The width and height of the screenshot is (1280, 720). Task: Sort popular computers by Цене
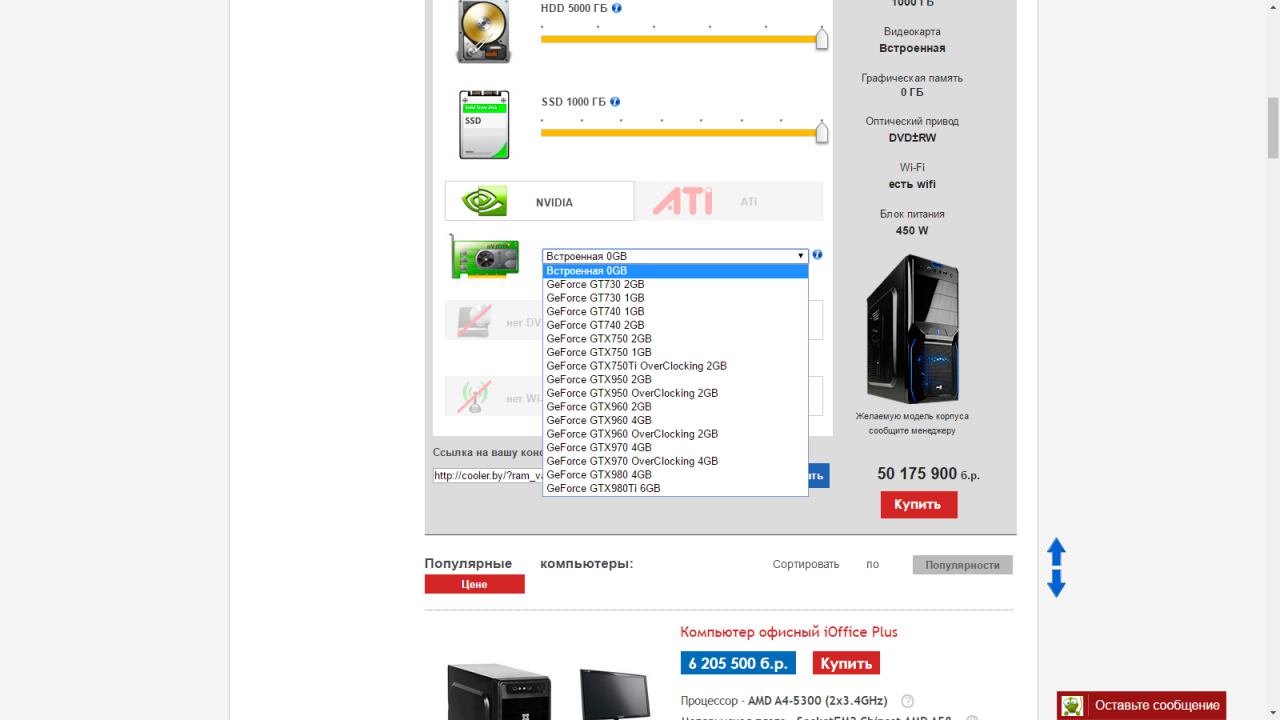pos(474,584)
